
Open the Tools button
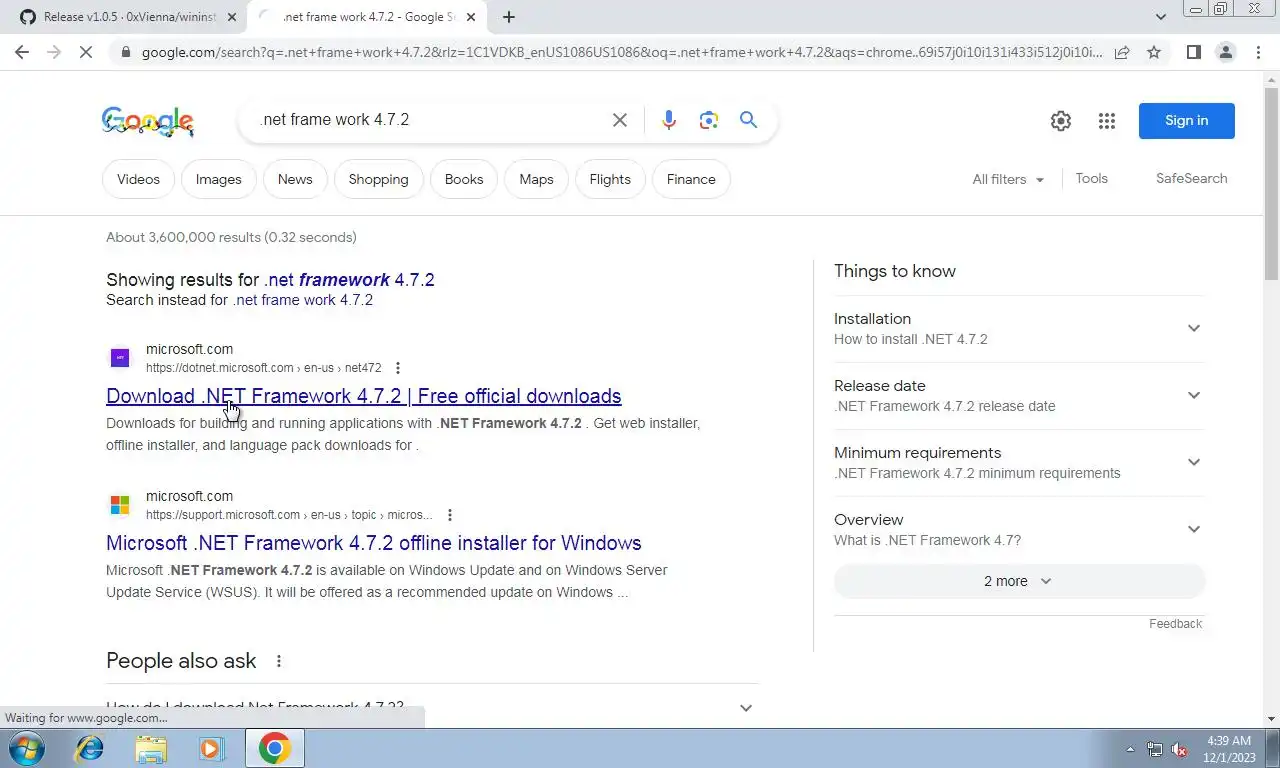[1091, 178]
